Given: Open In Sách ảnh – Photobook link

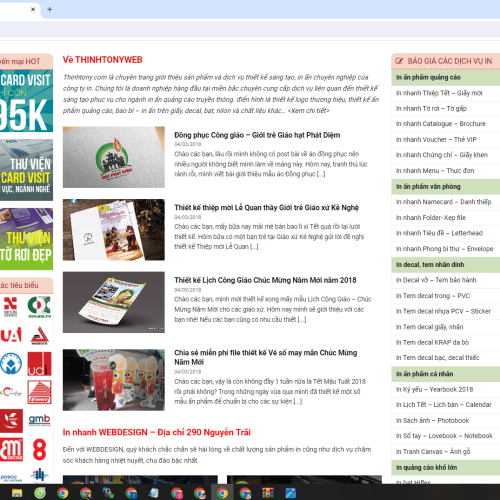Looking at the screenshot, I should pos(432,420).
